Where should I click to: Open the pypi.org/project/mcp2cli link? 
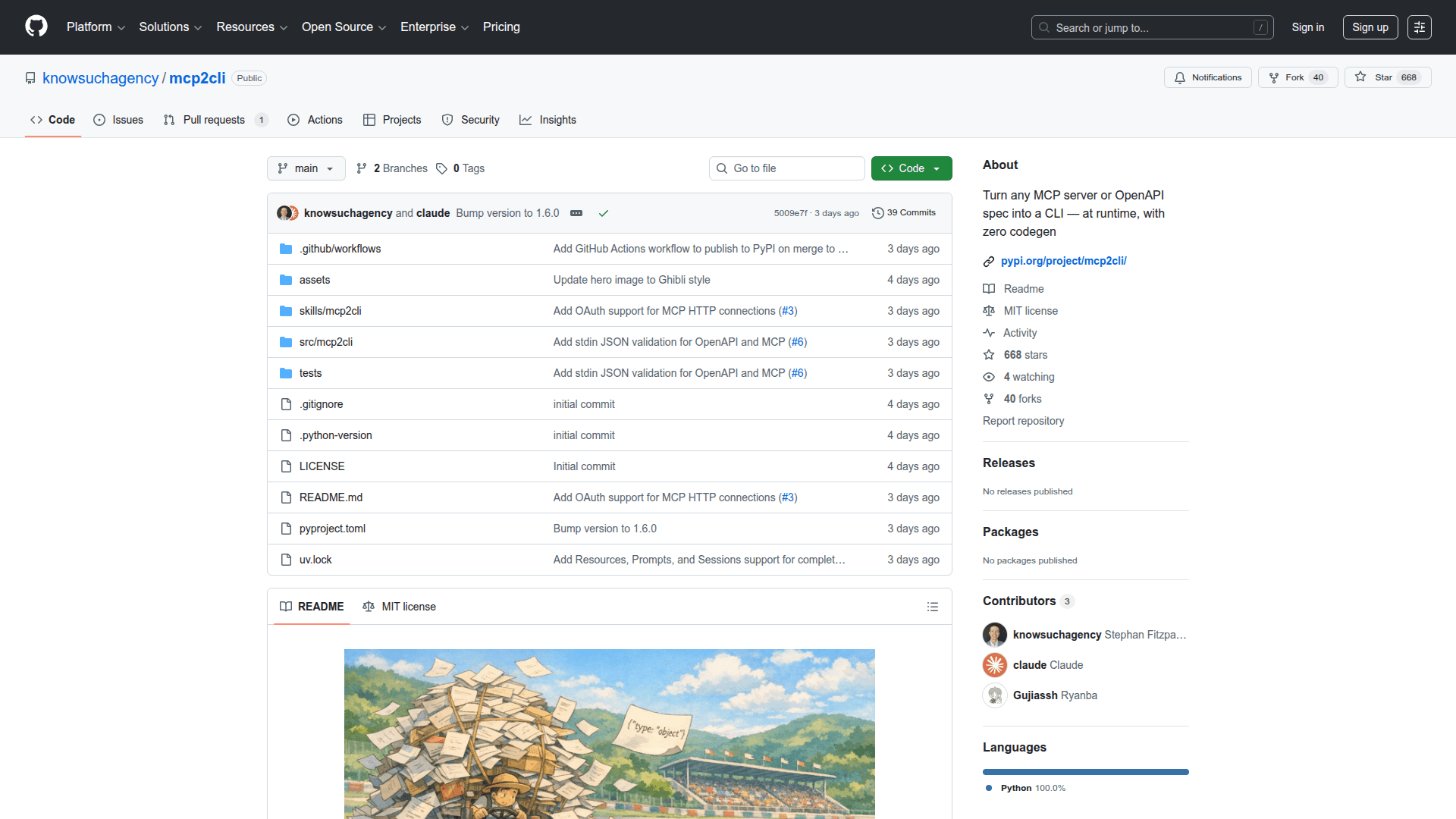pyautogui.click(x=1063, y=261)
